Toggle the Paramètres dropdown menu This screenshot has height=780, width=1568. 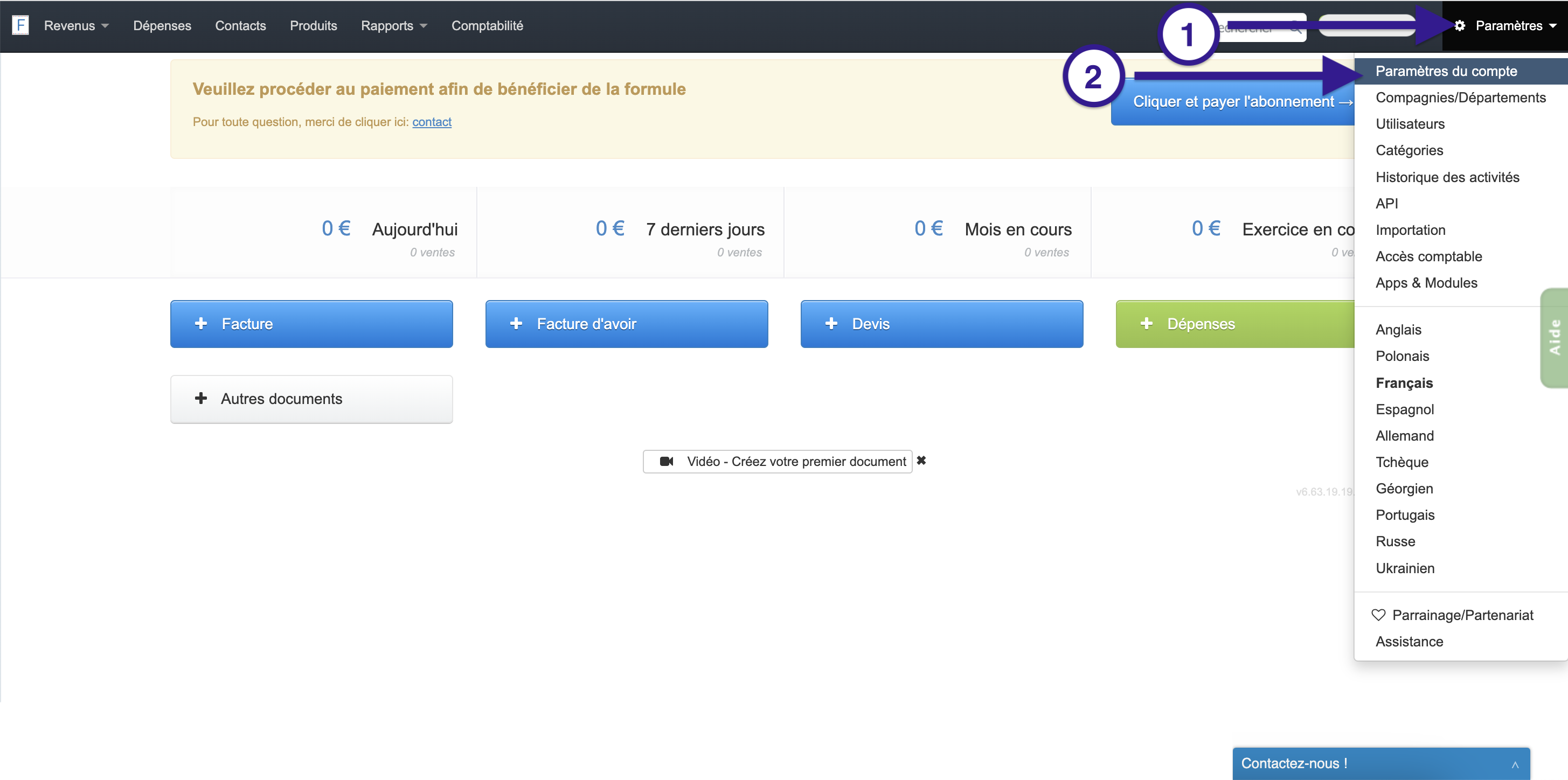tap(1505, 25)
